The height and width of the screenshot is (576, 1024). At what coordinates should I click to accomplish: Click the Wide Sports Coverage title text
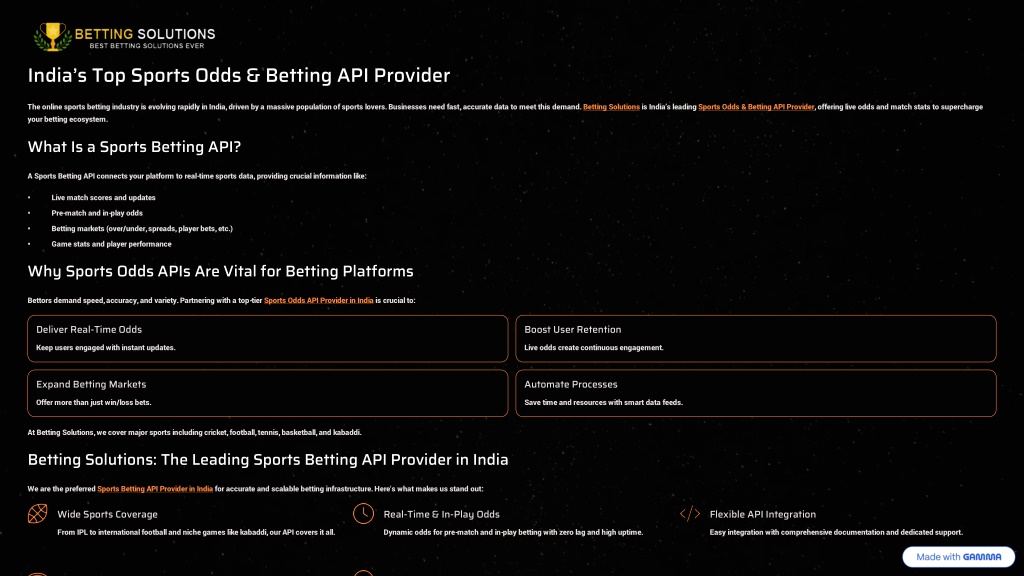click(107, 515)
